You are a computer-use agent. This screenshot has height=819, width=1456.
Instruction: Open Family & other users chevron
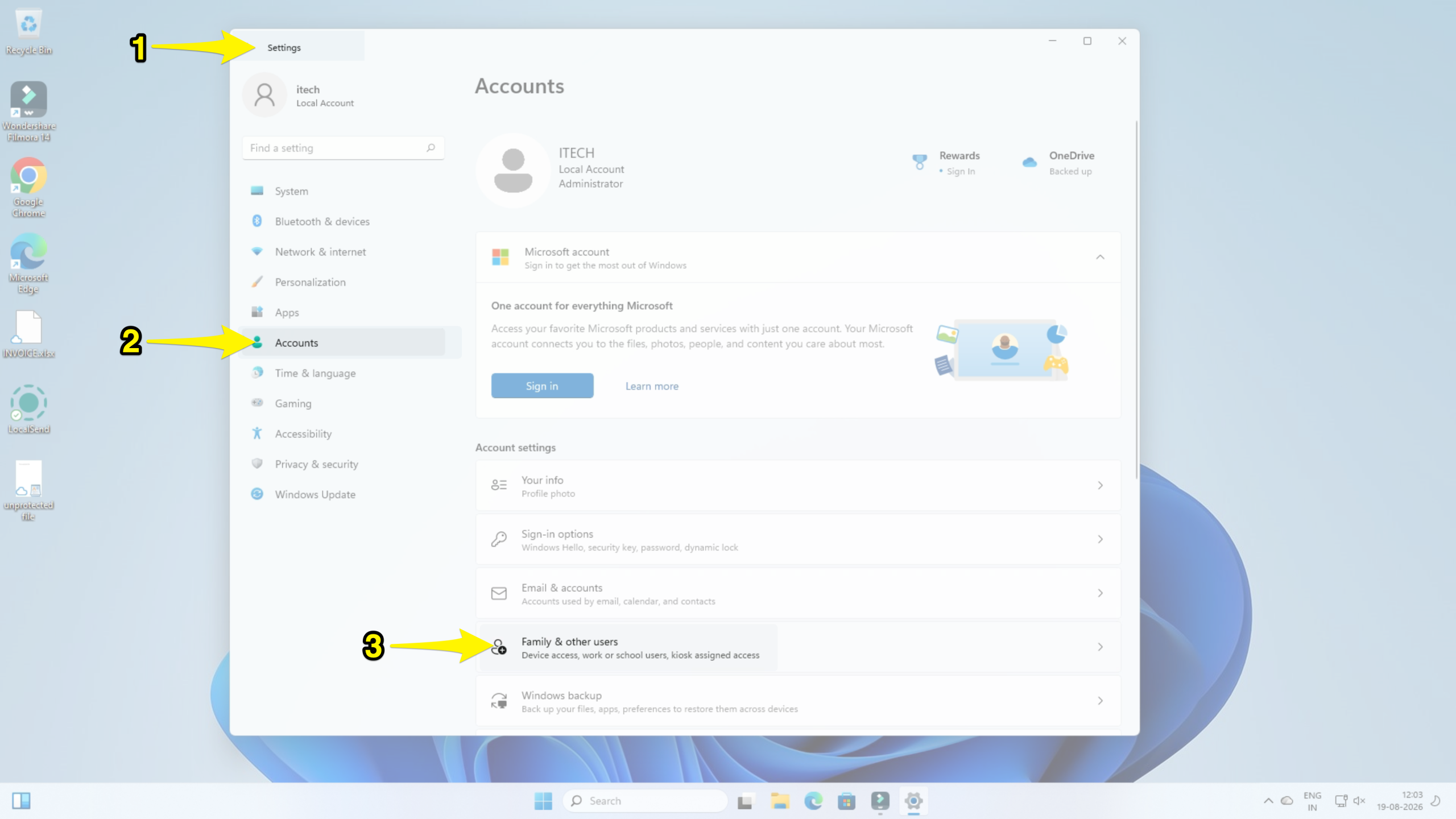[1100, 647]
